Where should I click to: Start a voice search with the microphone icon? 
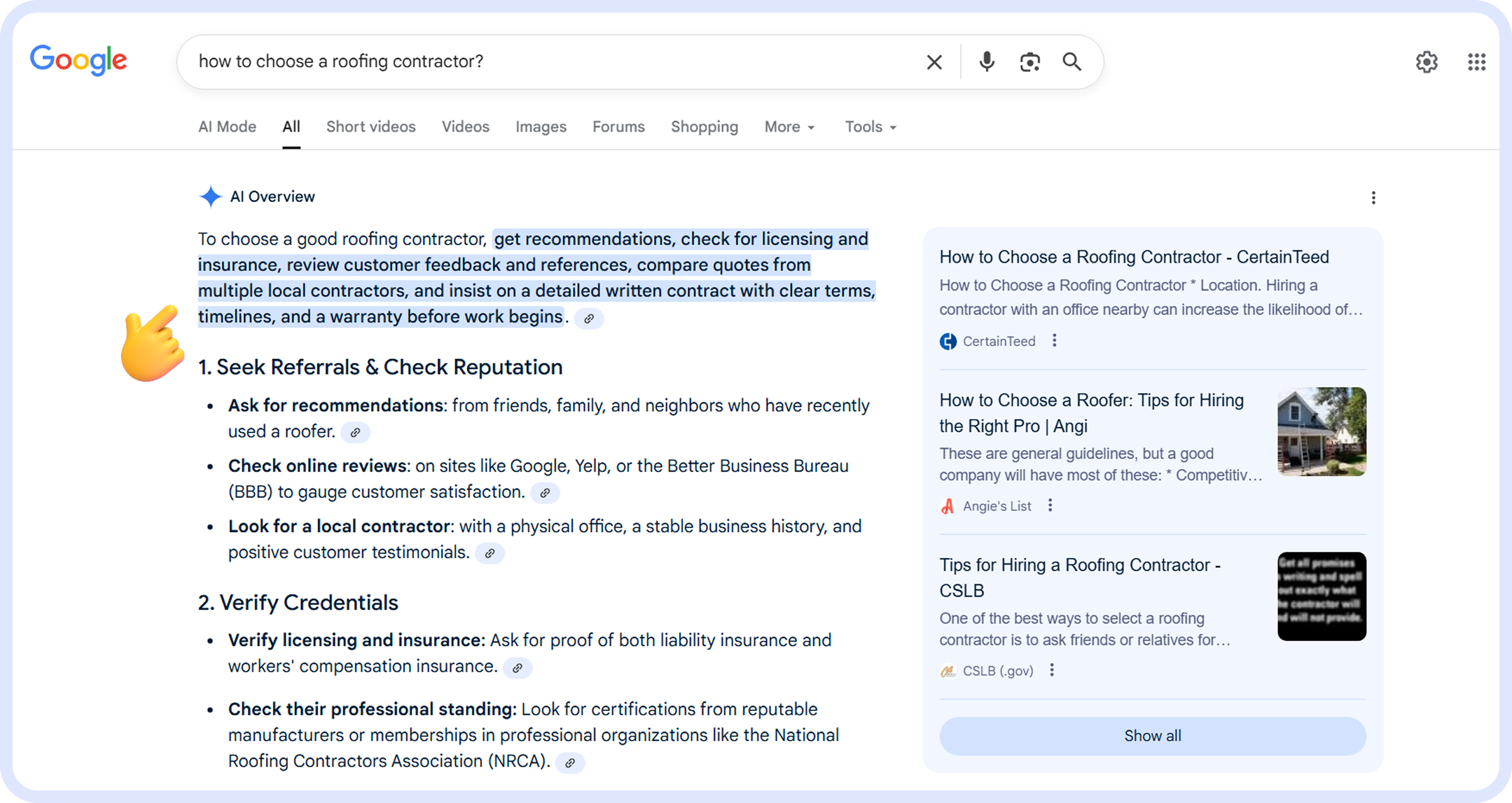pos(986,61)
